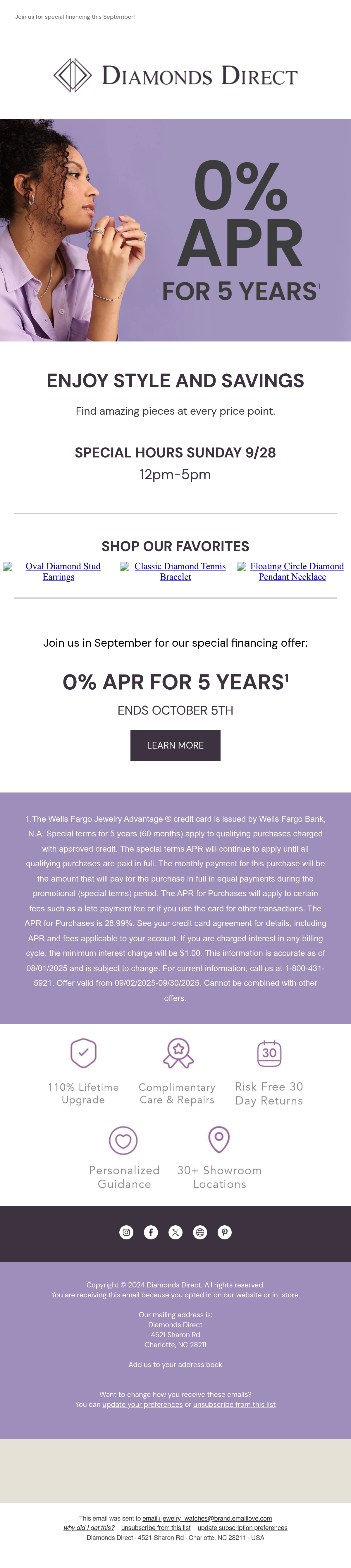Visit the X (Twitter) icon link
The height and width of the screenshot is (1568, 351).
[x=176, y=1232]
